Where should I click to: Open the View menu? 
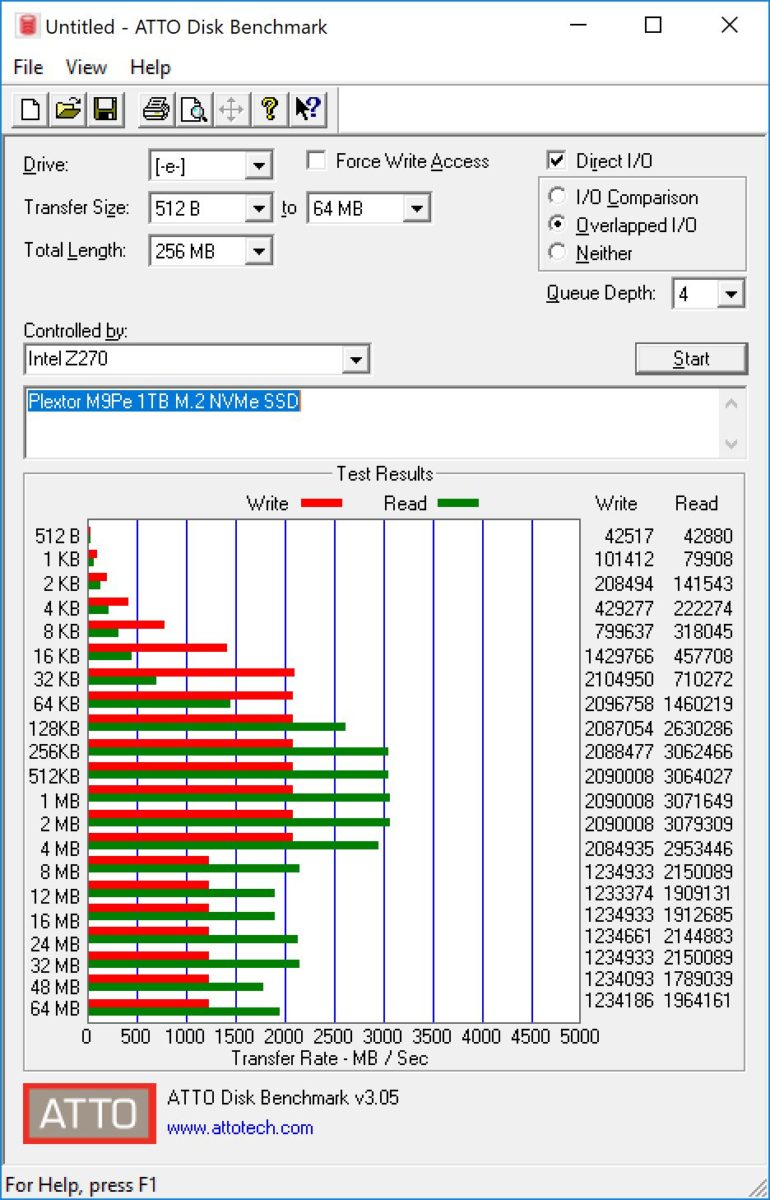click(86, 67)
